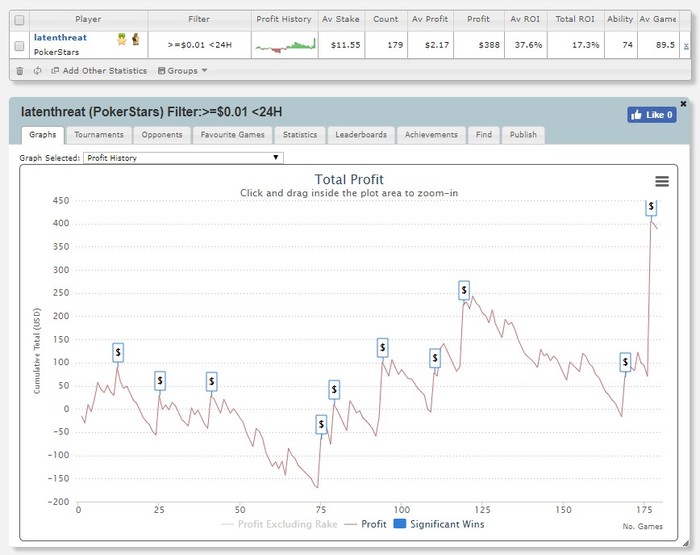
Task: Click the significant win marker near game 25
Action: point(160,381)
